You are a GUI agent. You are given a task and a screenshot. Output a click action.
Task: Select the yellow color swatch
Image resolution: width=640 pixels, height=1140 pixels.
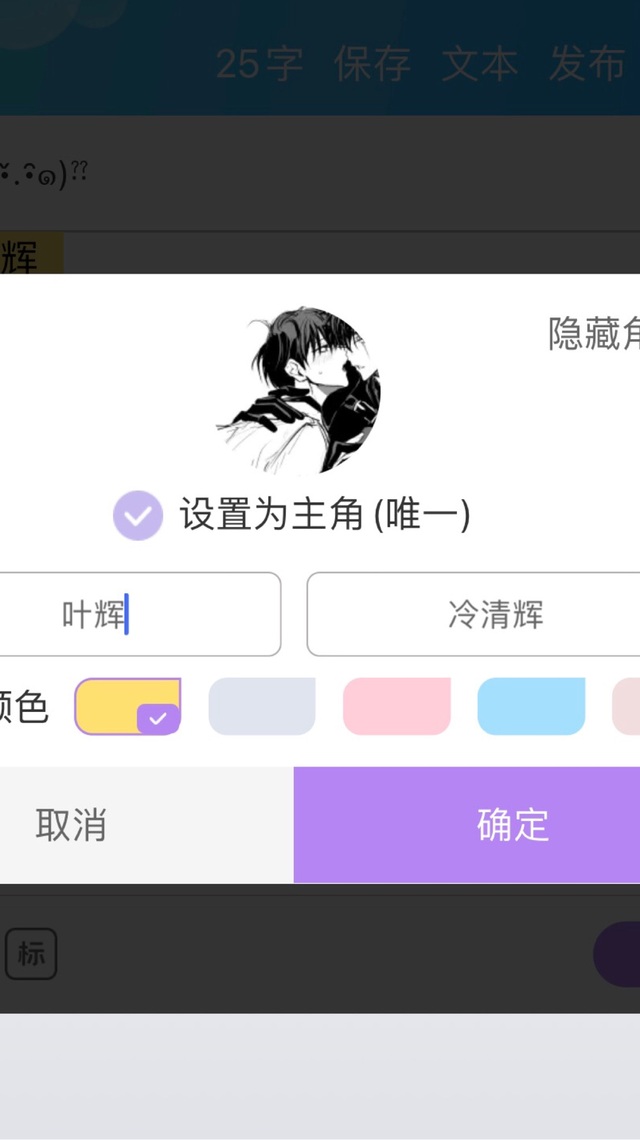pyautogui.click(x=127, y=707)
